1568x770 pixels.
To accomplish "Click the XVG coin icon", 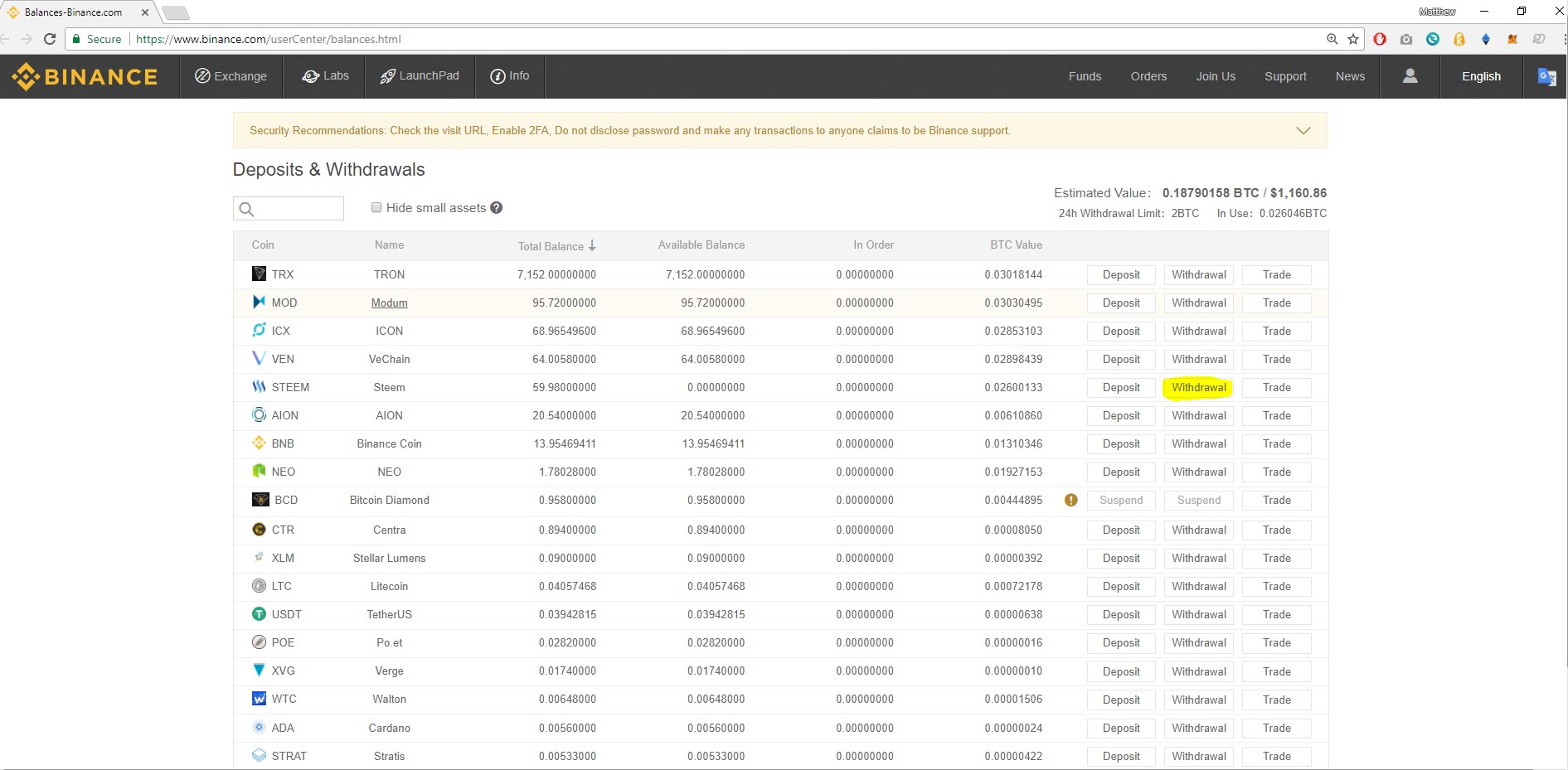I will (259, 670).
